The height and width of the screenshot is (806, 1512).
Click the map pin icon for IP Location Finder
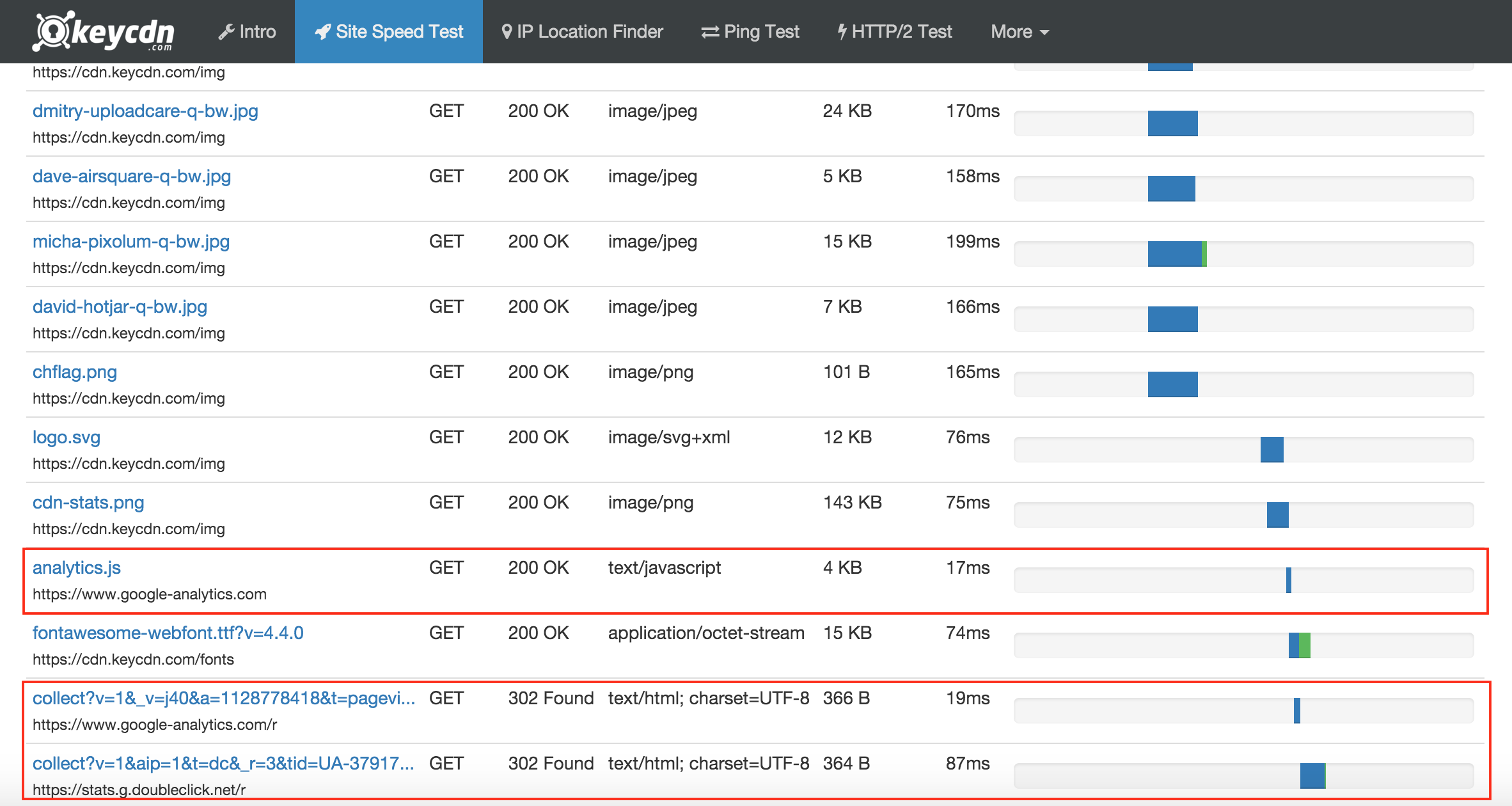[507, 32]
